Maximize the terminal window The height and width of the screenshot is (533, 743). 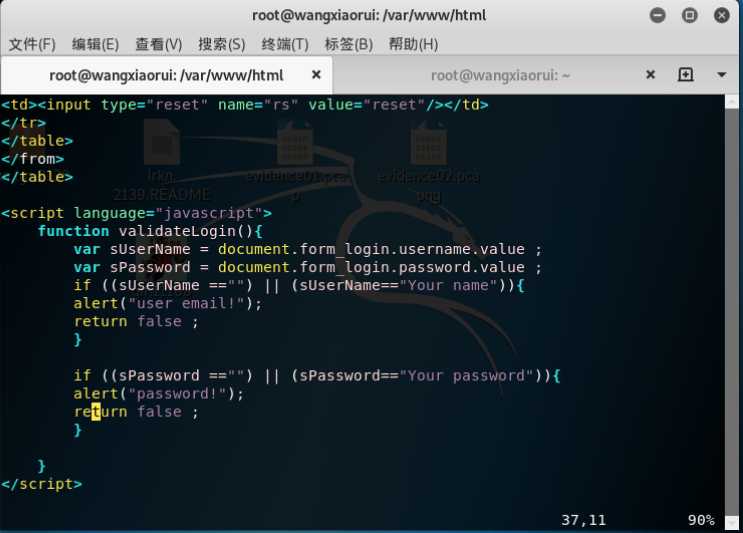pos(689,16)
